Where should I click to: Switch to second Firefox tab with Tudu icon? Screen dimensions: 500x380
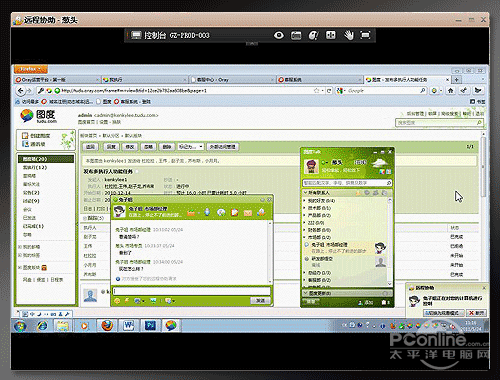pos(144,80)
